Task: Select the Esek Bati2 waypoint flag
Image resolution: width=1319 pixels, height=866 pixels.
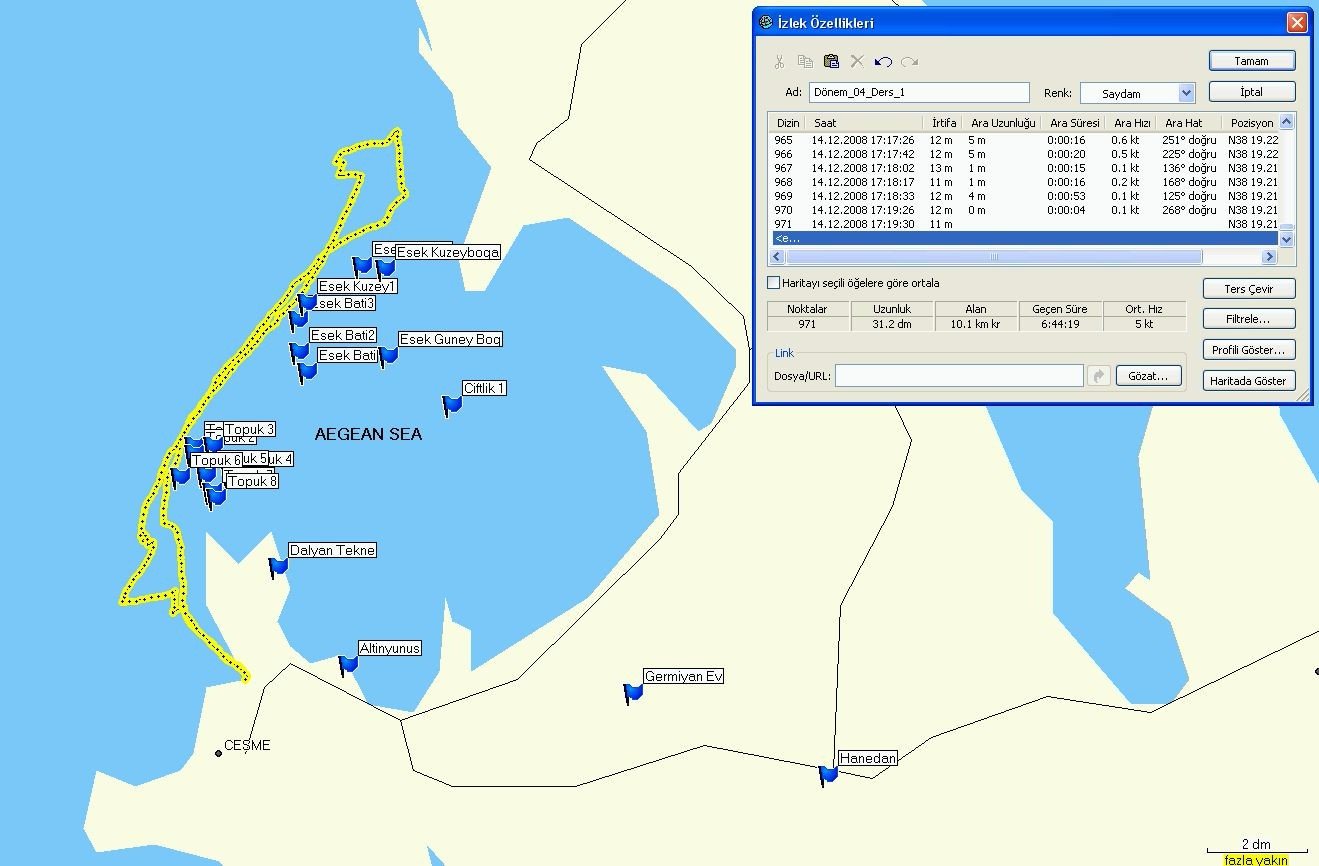Action: coord(299,352)
